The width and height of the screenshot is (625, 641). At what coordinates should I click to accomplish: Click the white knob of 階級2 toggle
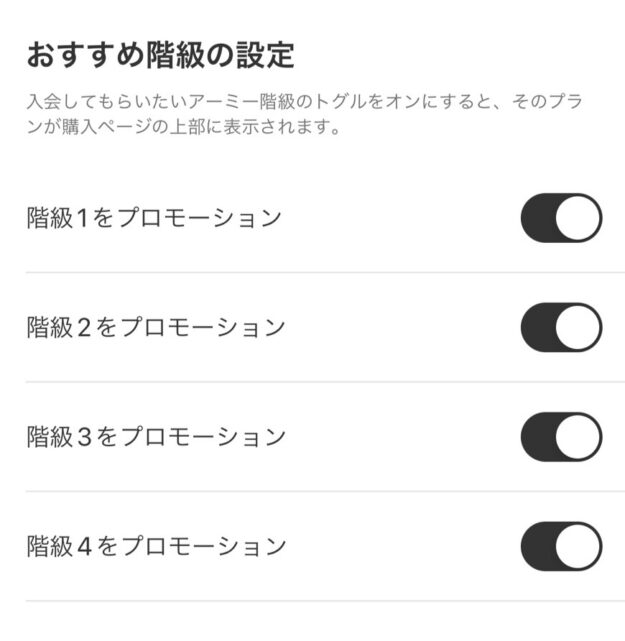[x=578, y=327]
